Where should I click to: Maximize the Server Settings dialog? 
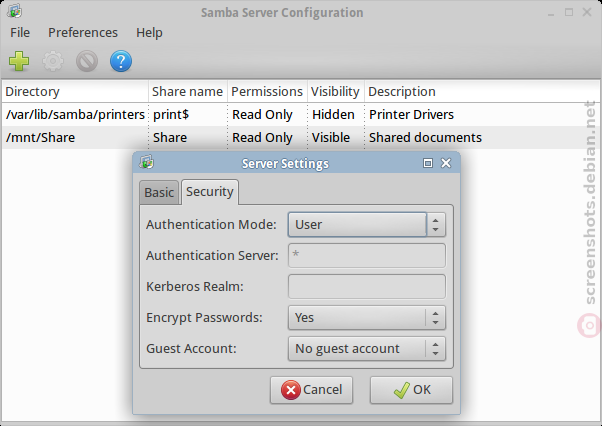pyautogui.click(x=428, y=163)
